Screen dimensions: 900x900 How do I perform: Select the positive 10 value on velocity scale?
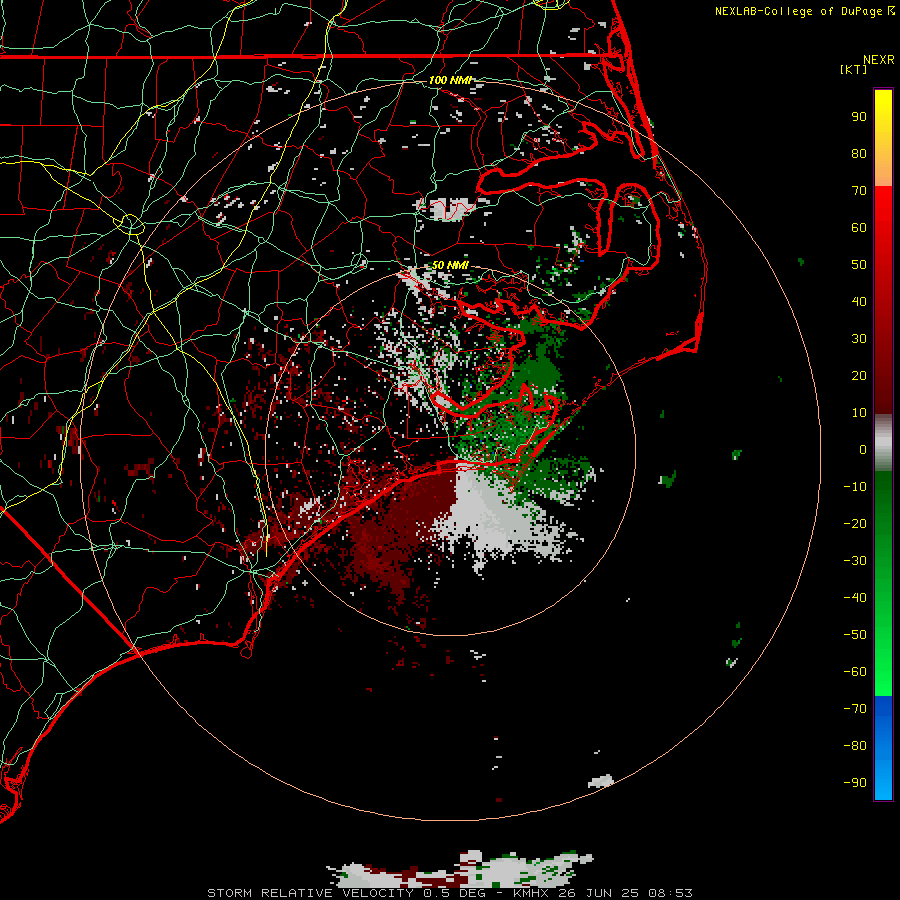[859, 413]
